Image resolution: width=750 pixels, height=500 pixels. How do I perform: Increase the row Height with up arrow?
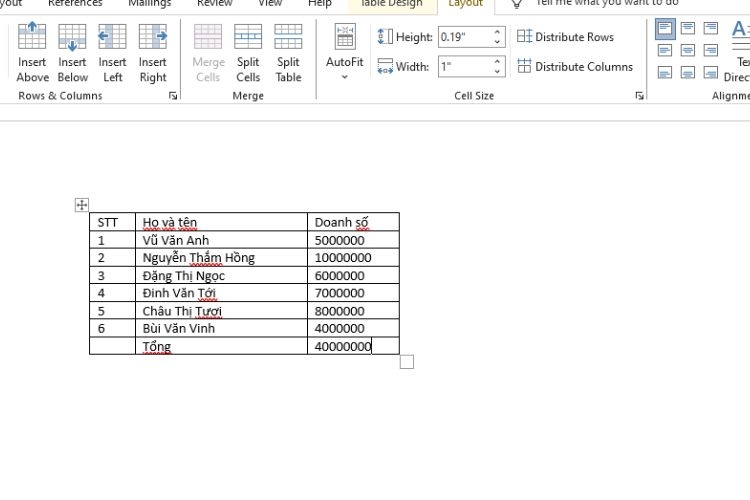(x=497, y=32)
